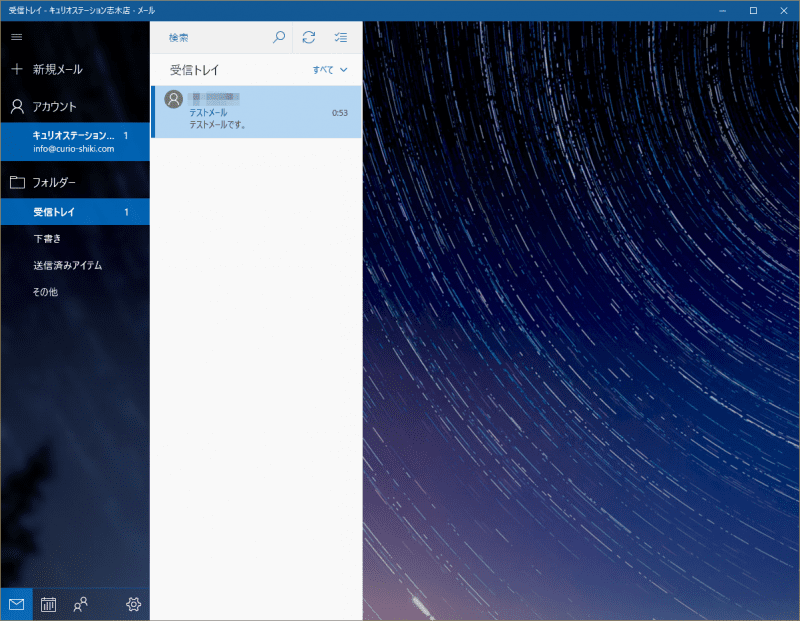
Task: Click the person icon beside アカウント
Action: [17, 106]
